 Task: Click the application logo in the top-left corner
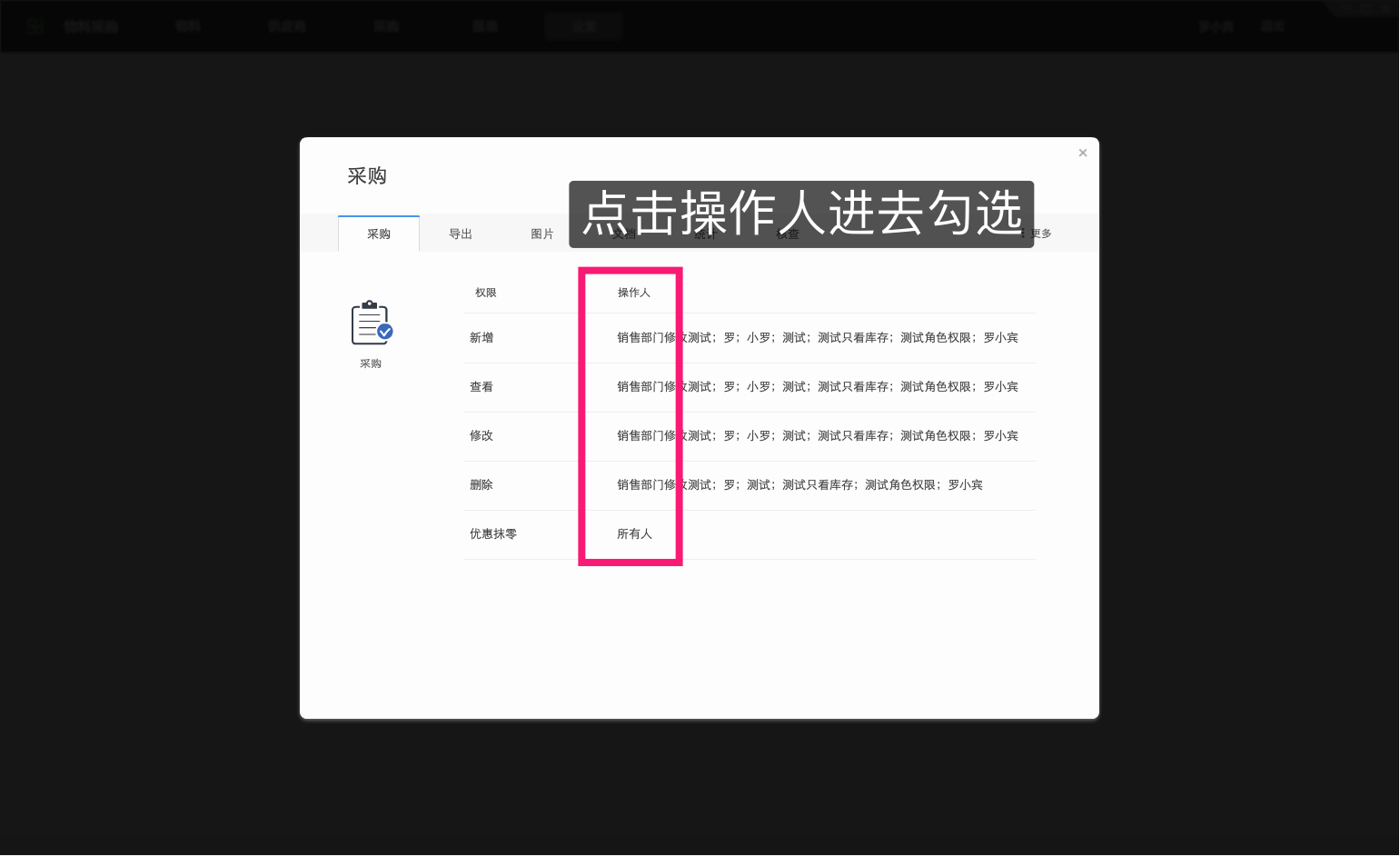pyautogui.click(x=35, y=25)
